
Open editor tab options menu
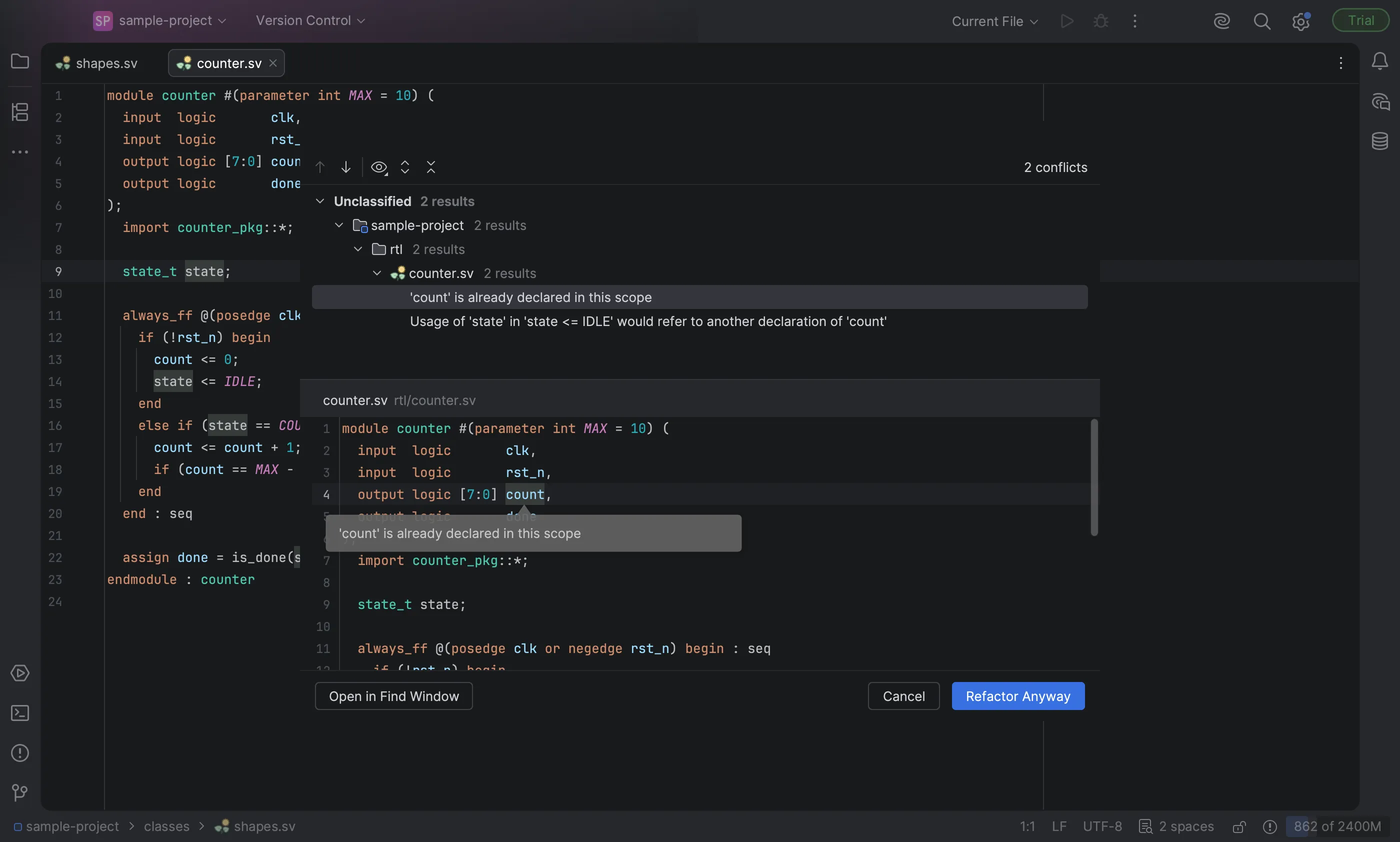(x=1340, y=62)
